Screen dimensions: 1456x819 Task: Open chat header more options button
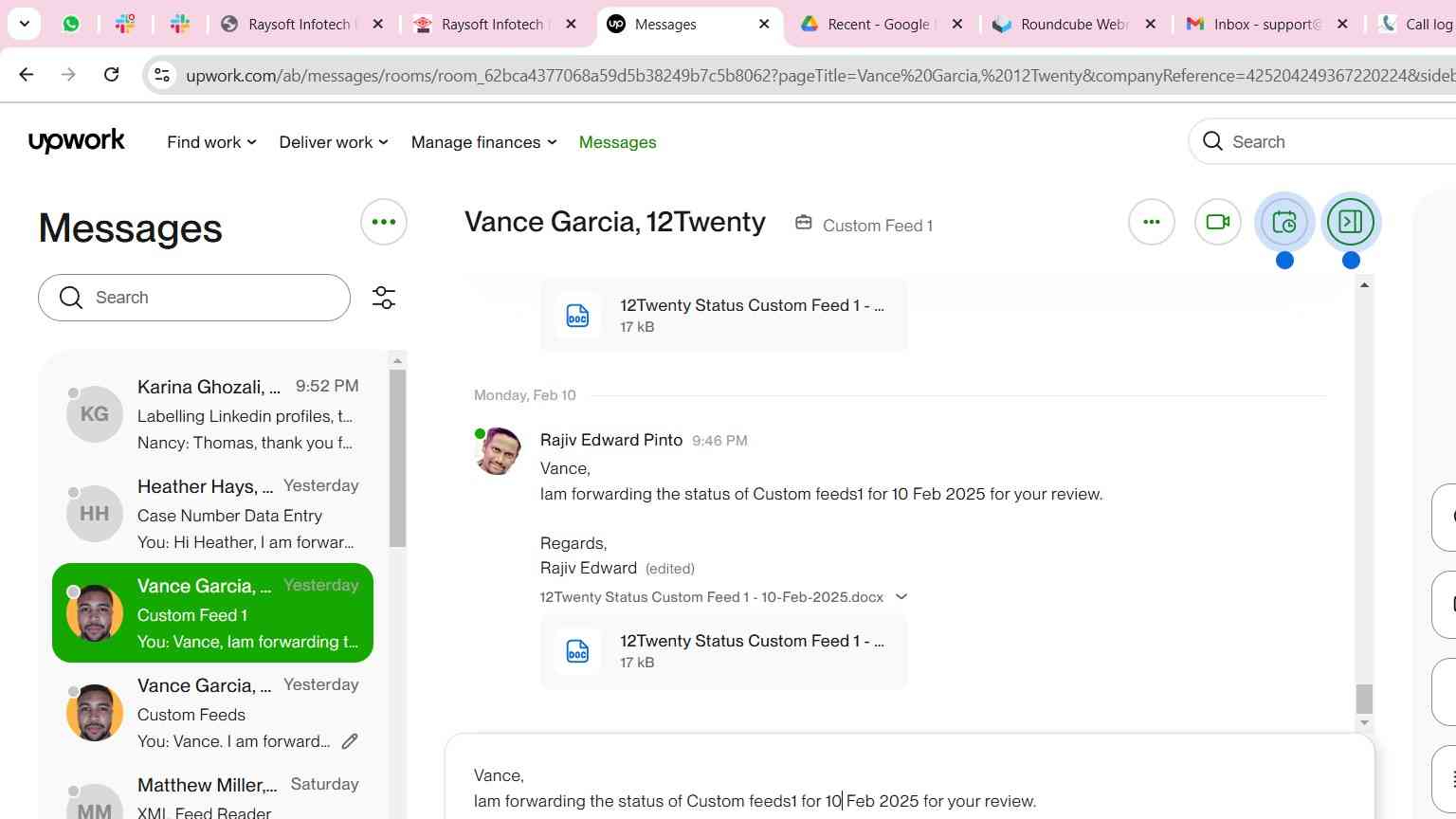[1152, 222]
